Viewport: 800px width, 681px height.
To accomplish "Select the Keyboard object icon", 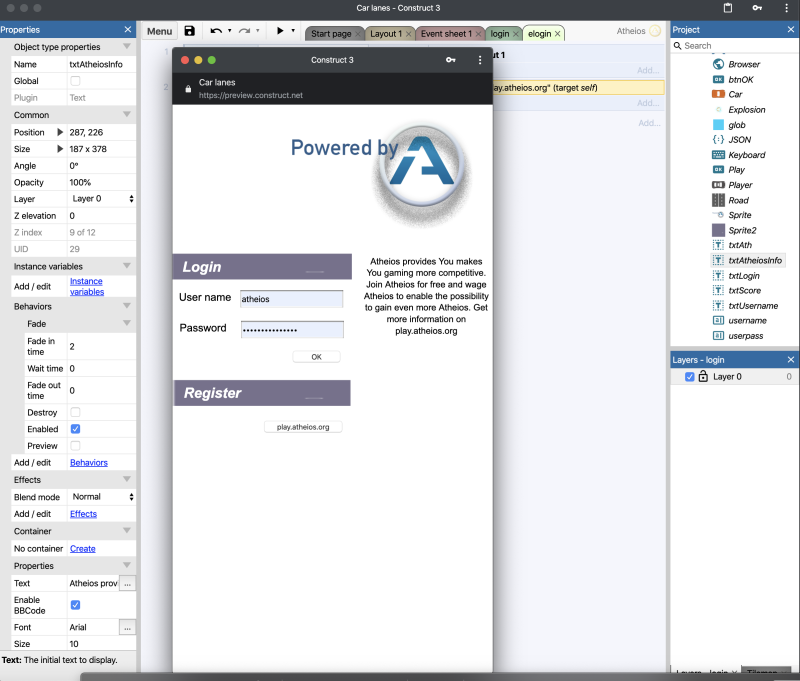I will tap(718, 155).
